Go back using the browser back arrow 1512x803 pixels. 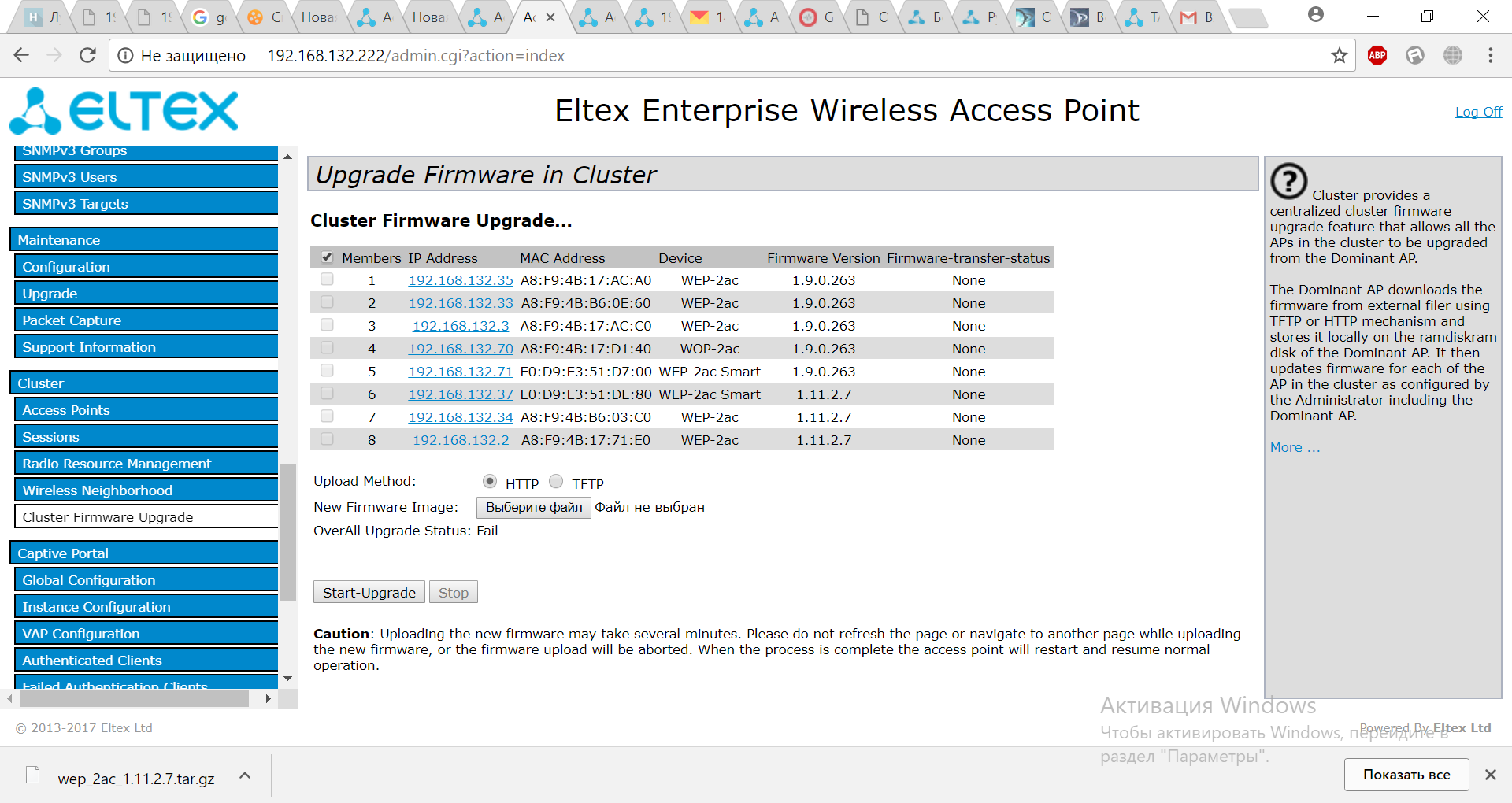pyautogui.click(x=21, y=55)
